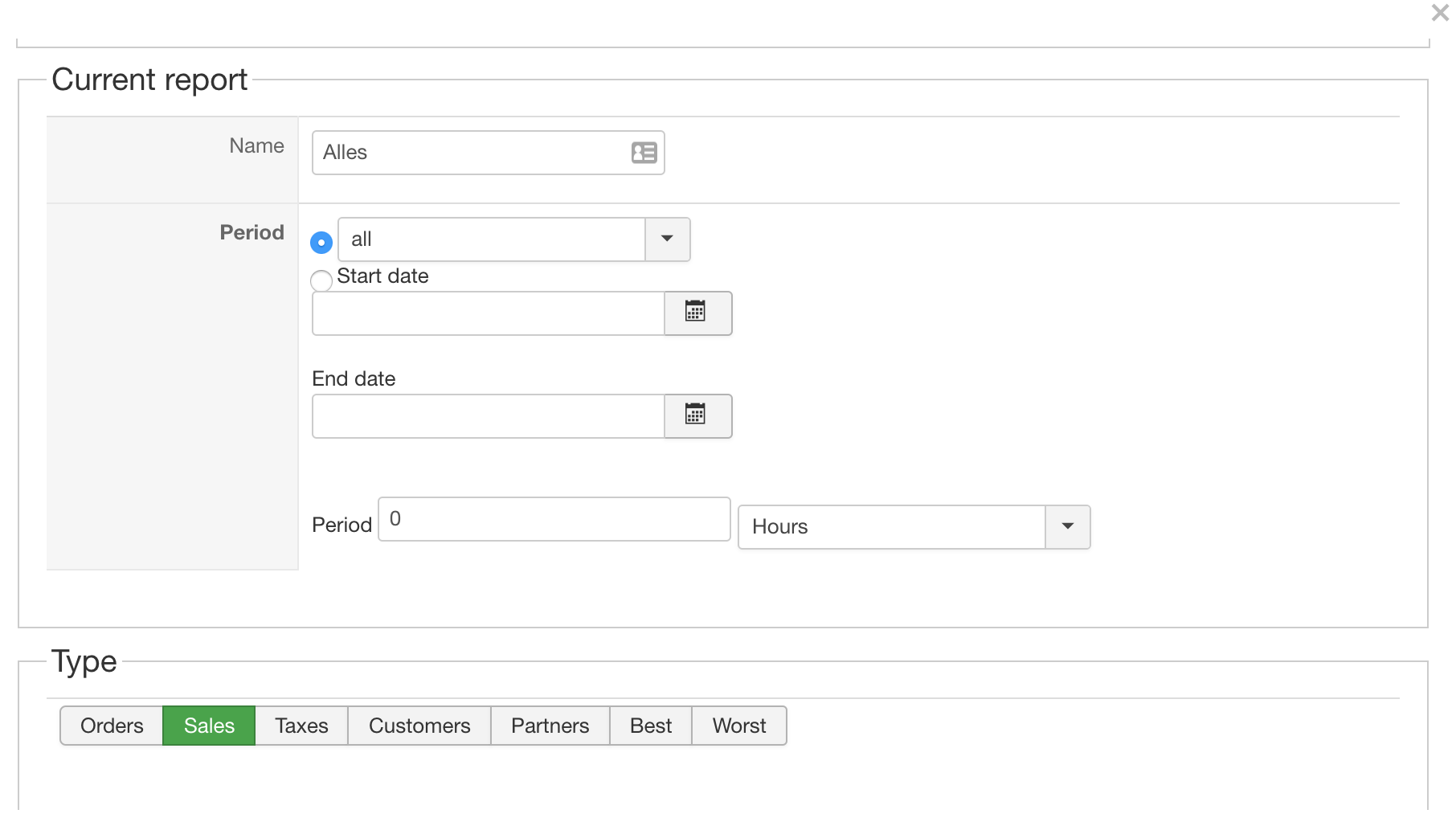Switch to the Sales type tab
This screenshot has width=1456, height=826.
coord(209,726)
